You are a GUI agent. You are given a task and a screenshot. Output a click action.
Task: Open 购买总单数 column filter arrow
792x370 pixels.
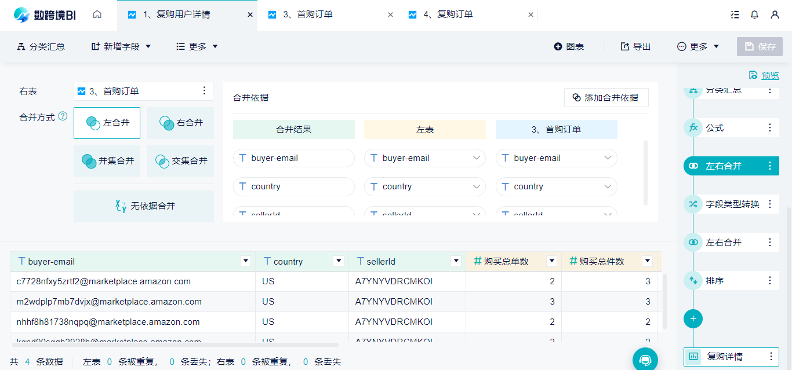552,261
